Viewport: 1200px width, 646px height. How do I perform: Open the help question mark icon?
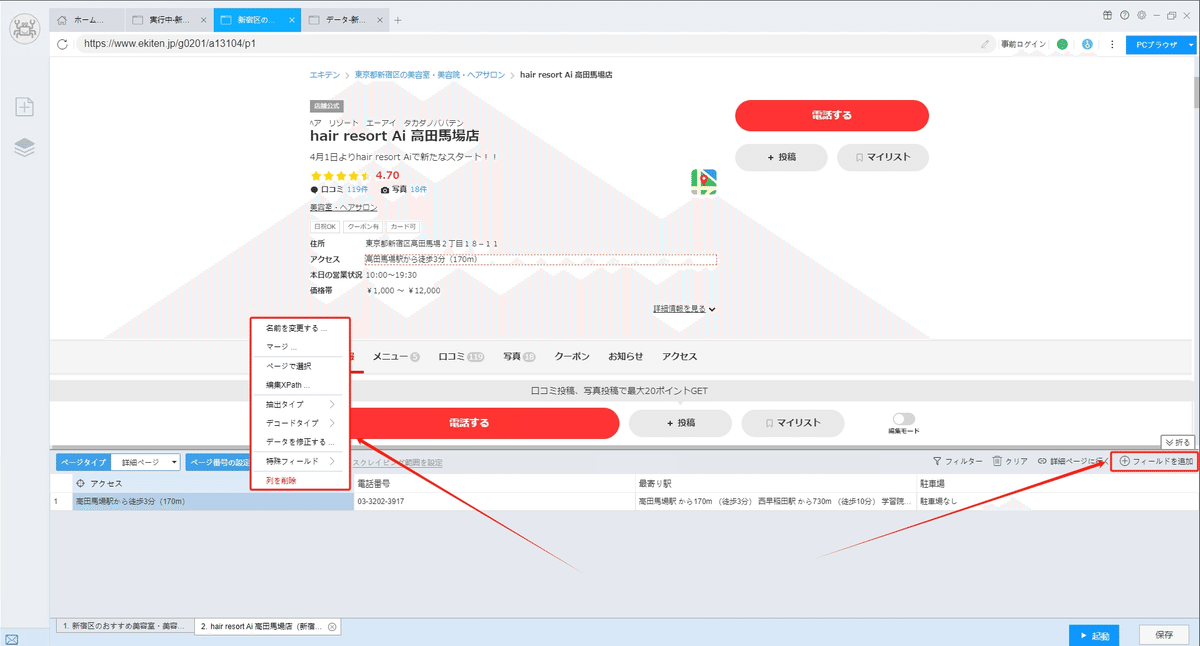(1124, 16)
